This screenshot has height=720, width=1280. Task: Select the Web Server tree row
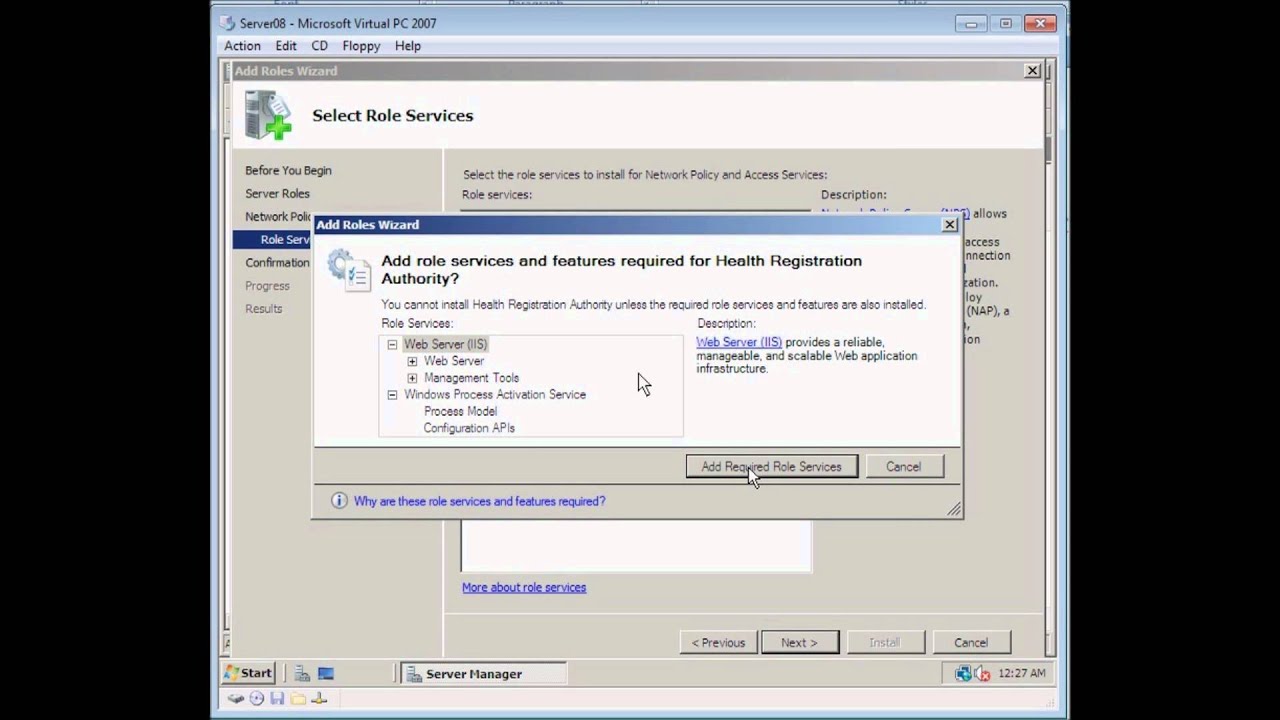(454, 361)
